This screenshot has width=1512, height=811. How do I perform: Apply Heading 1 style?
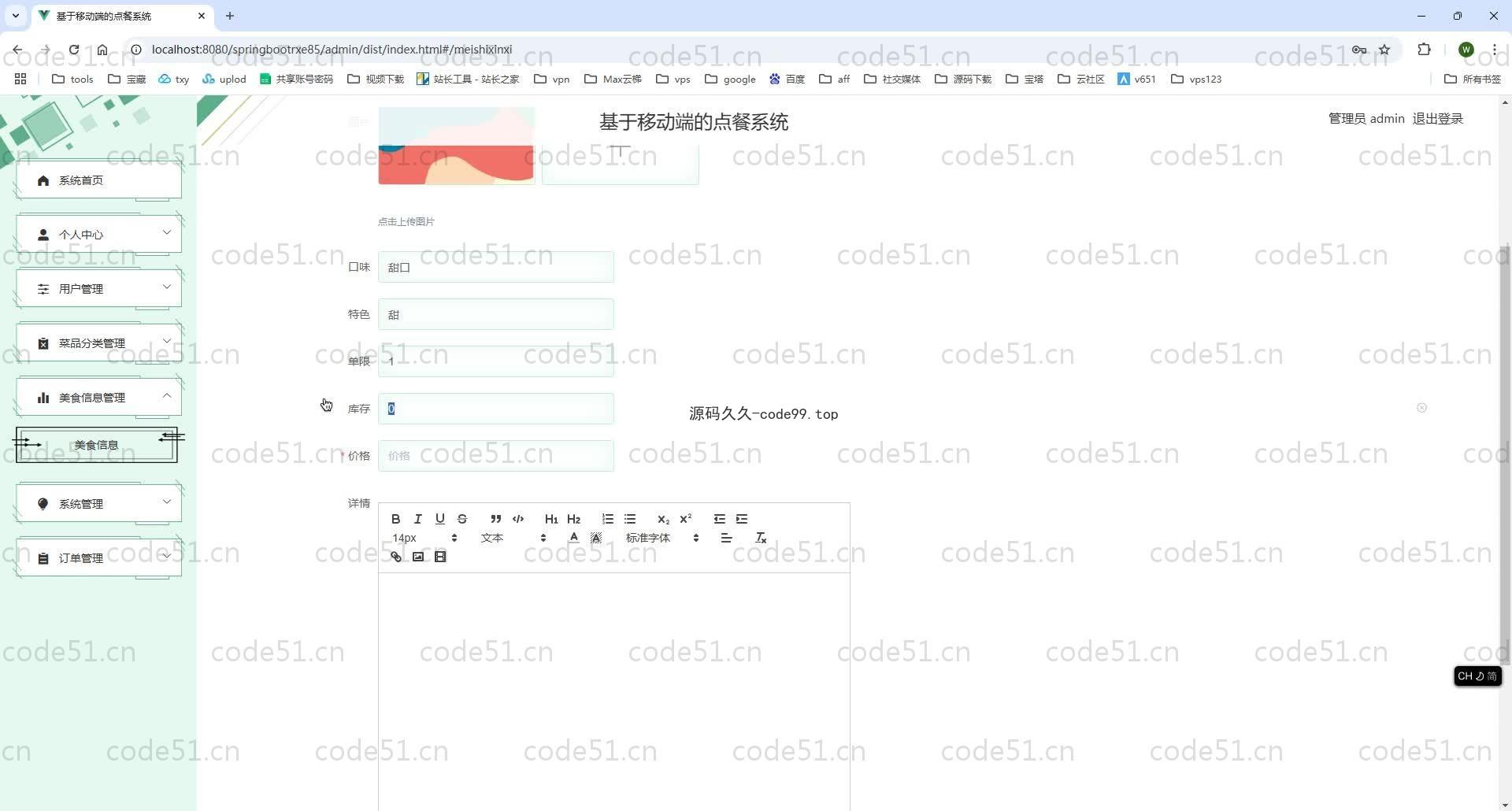click(x=551, y=519)
